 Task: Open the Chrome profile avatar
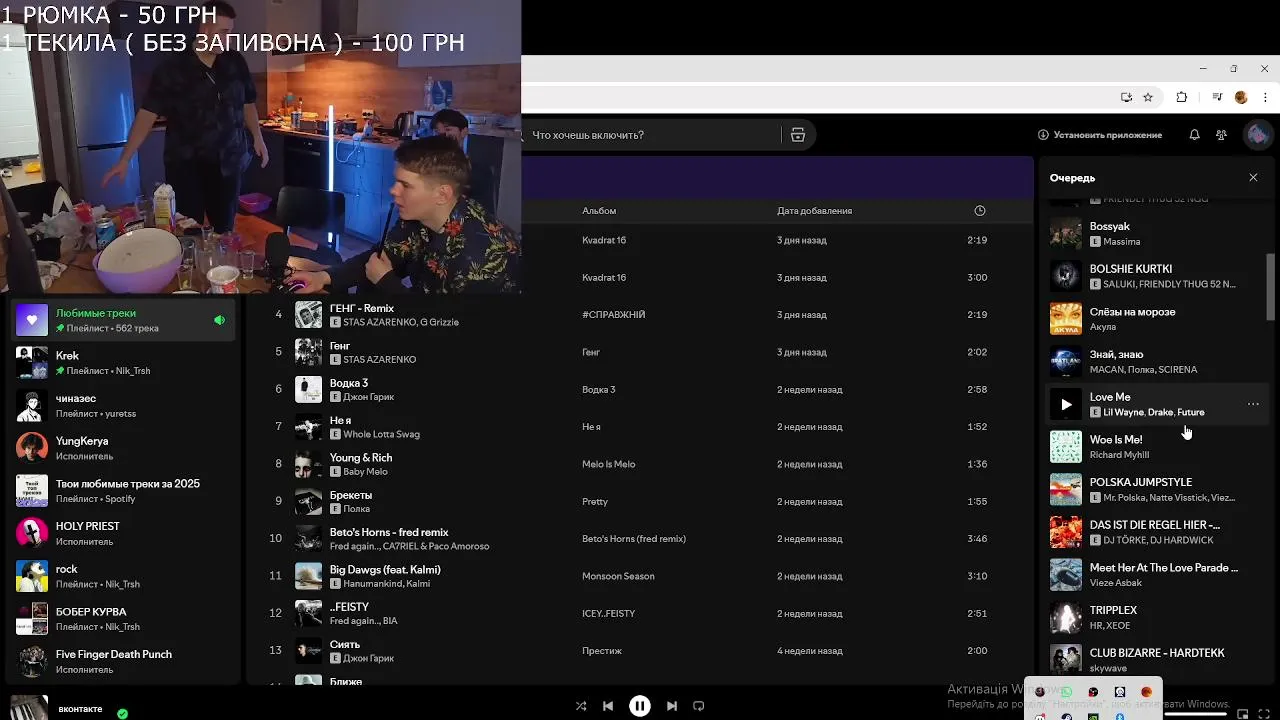1241,97
